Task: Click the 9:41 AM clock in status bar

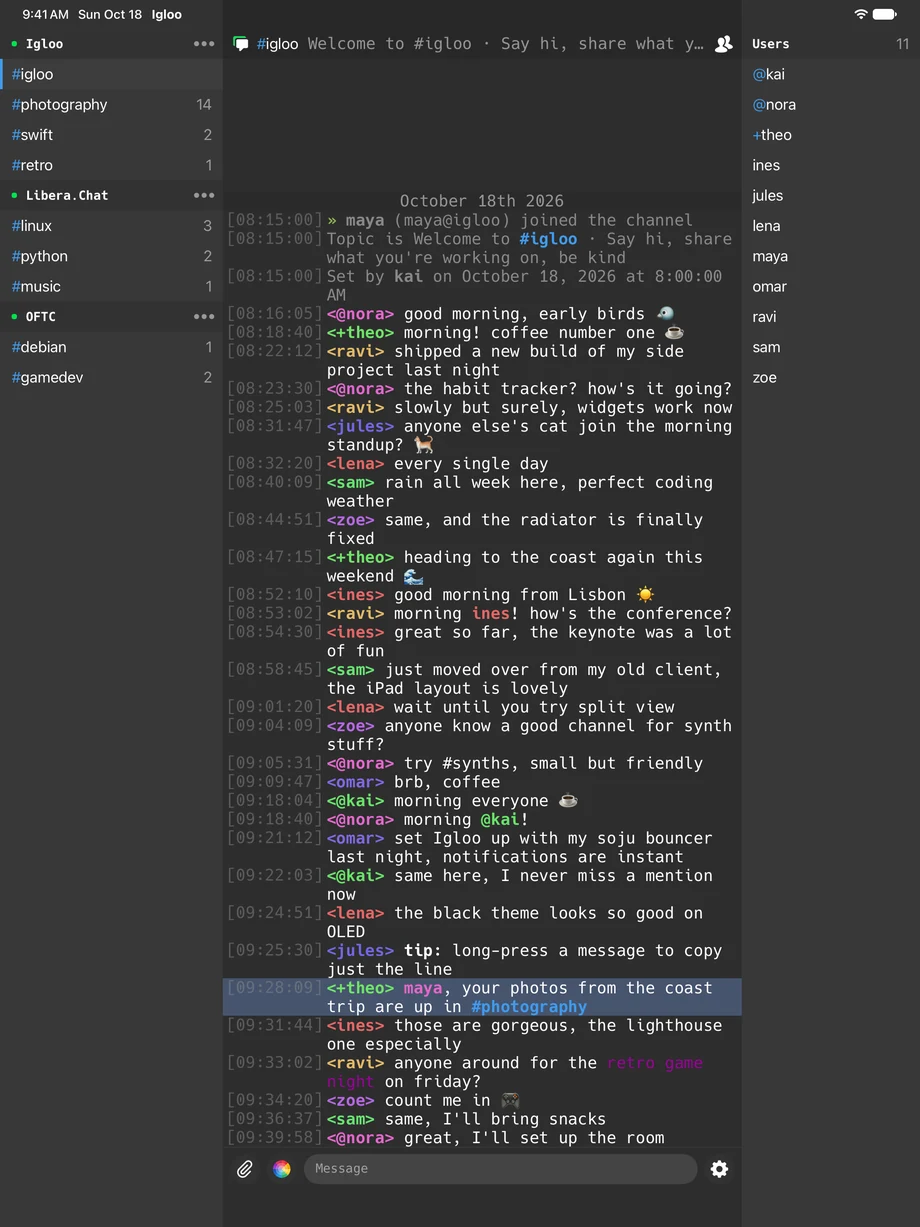Action: pos(46,14)
